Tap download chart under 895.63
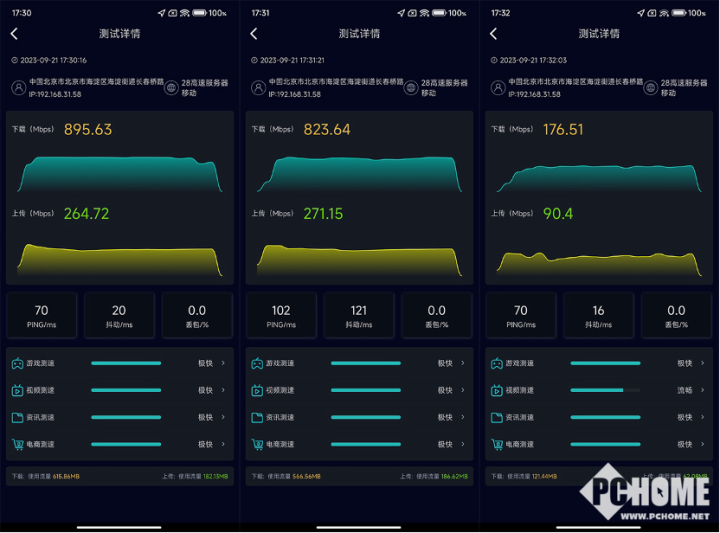 click(120, 174)
